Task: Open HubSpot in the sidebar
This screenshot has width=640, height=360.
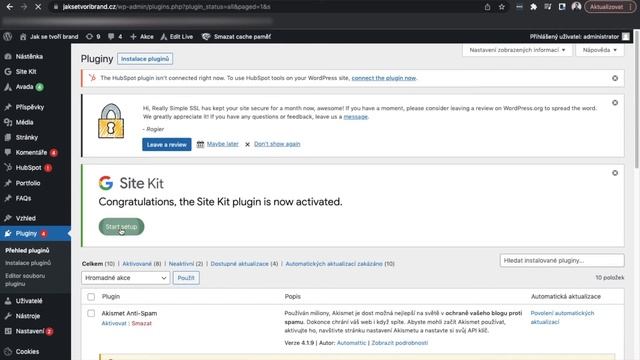Action: [x=28, y=167]
